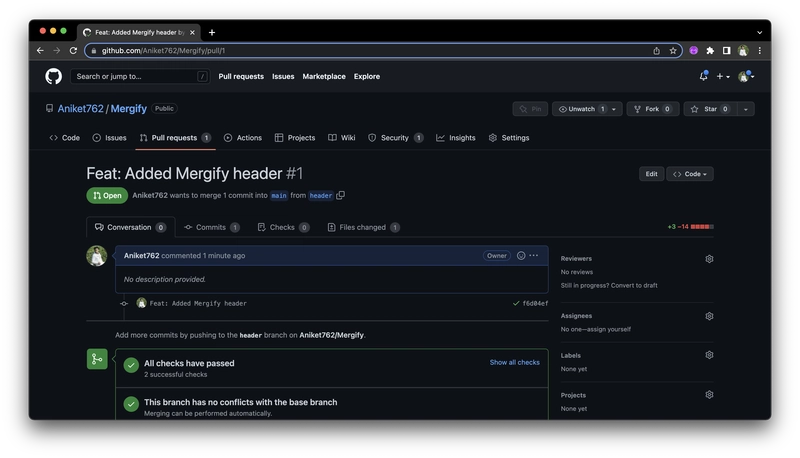
Task: Select the Files changed tab
Action: (x=363, y=227)
